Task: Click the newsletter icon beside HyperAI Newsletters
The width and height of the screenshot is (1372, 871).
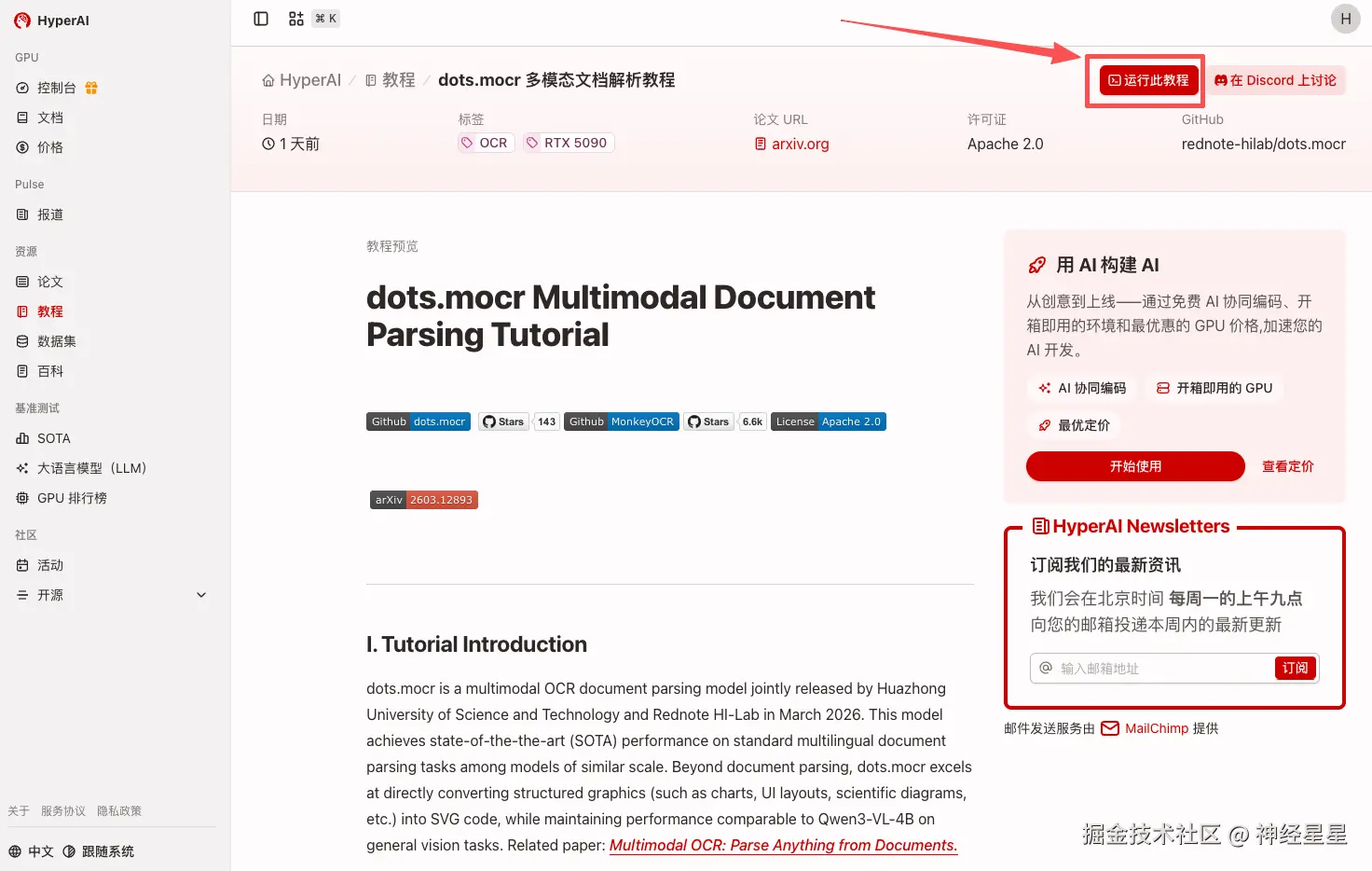Action: [1041, 527]
